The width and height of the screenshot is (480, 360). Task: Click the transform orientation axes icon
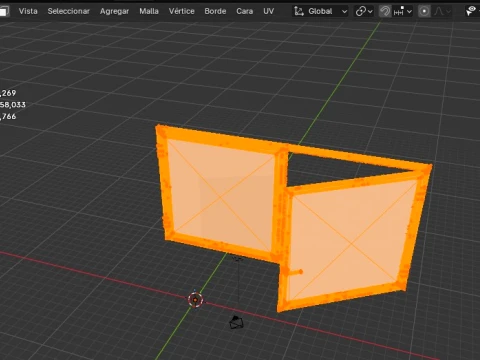click(299, 11)
